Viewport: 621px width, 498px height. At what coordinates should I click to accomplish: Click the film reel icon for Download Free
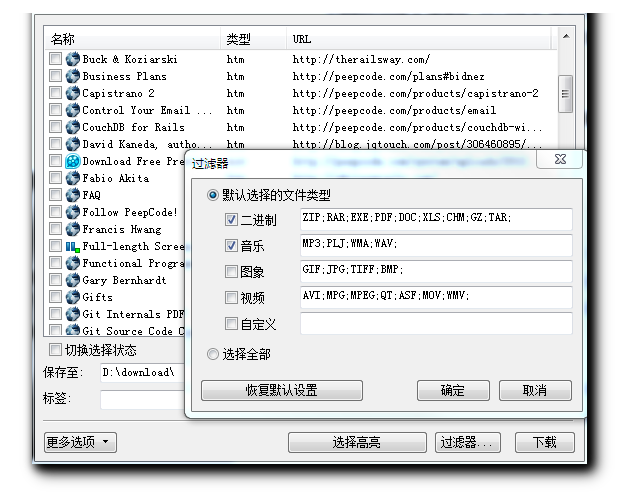73,161
